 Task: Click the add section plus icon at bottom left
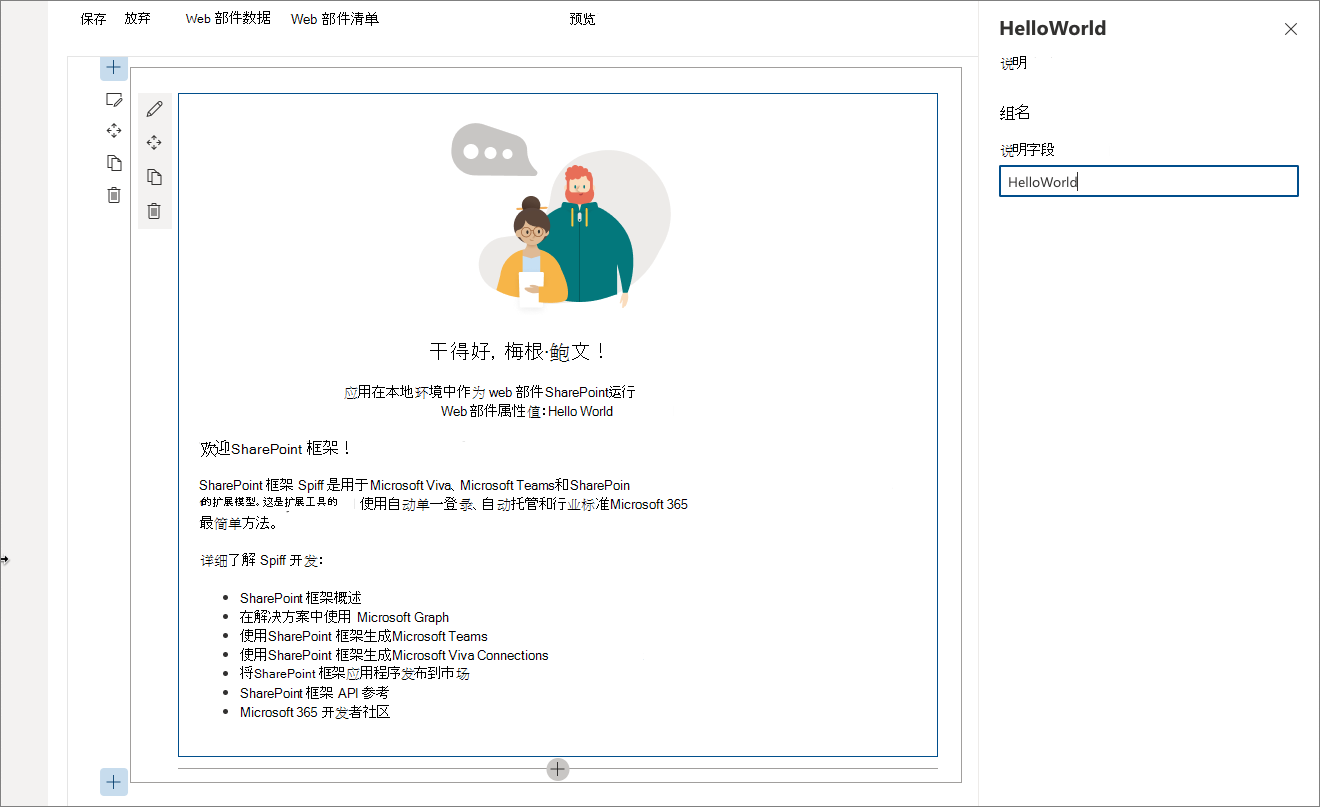pos(114,782)
